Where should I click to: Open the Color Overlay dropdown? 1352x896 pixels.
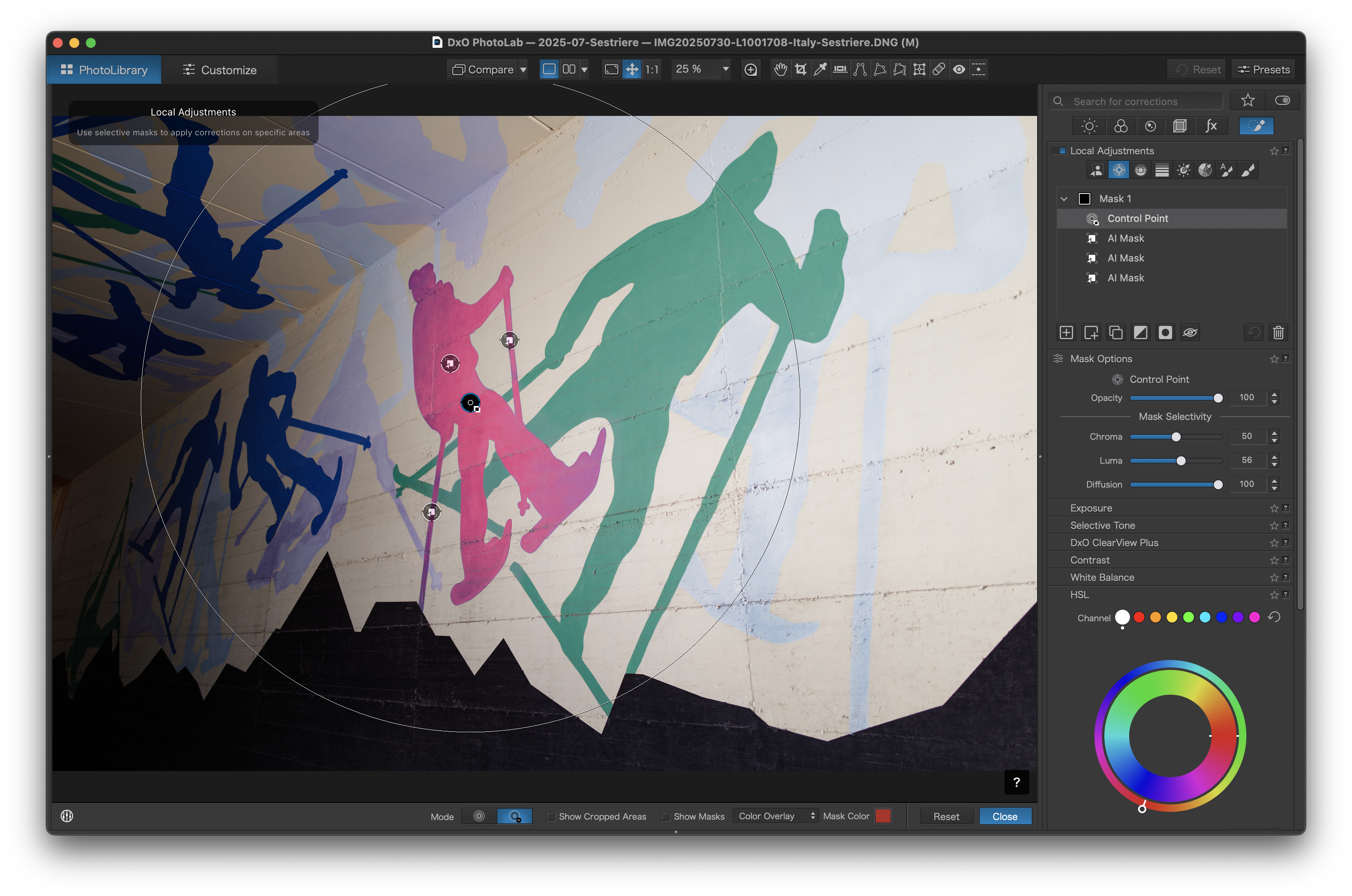776,816
